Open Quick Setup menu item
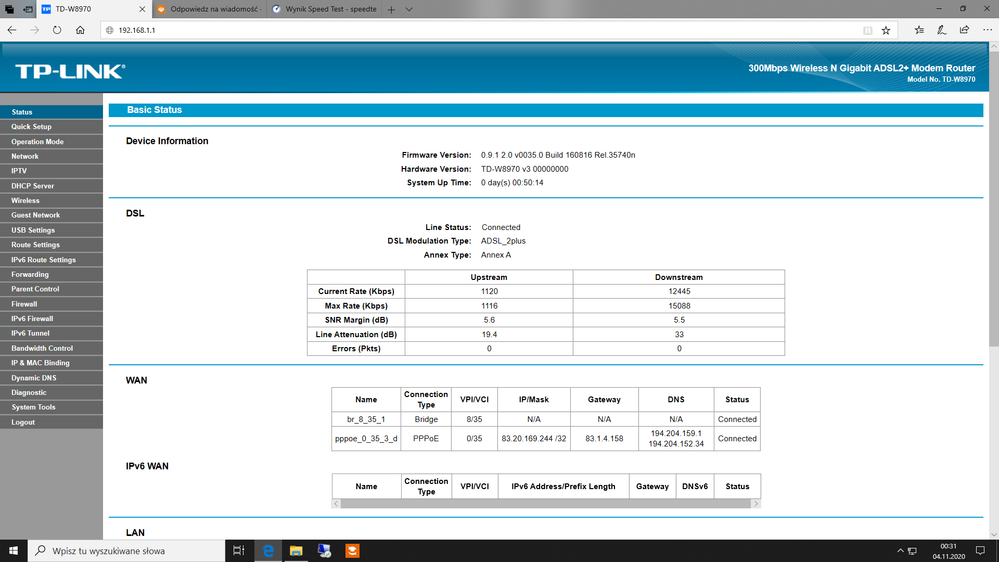The height and width of the screenshot is (562, 999). coord(51,127)
